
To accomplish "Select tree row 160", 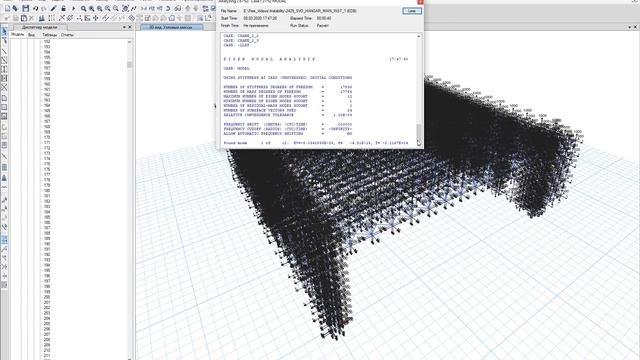I will click(47, 84).
